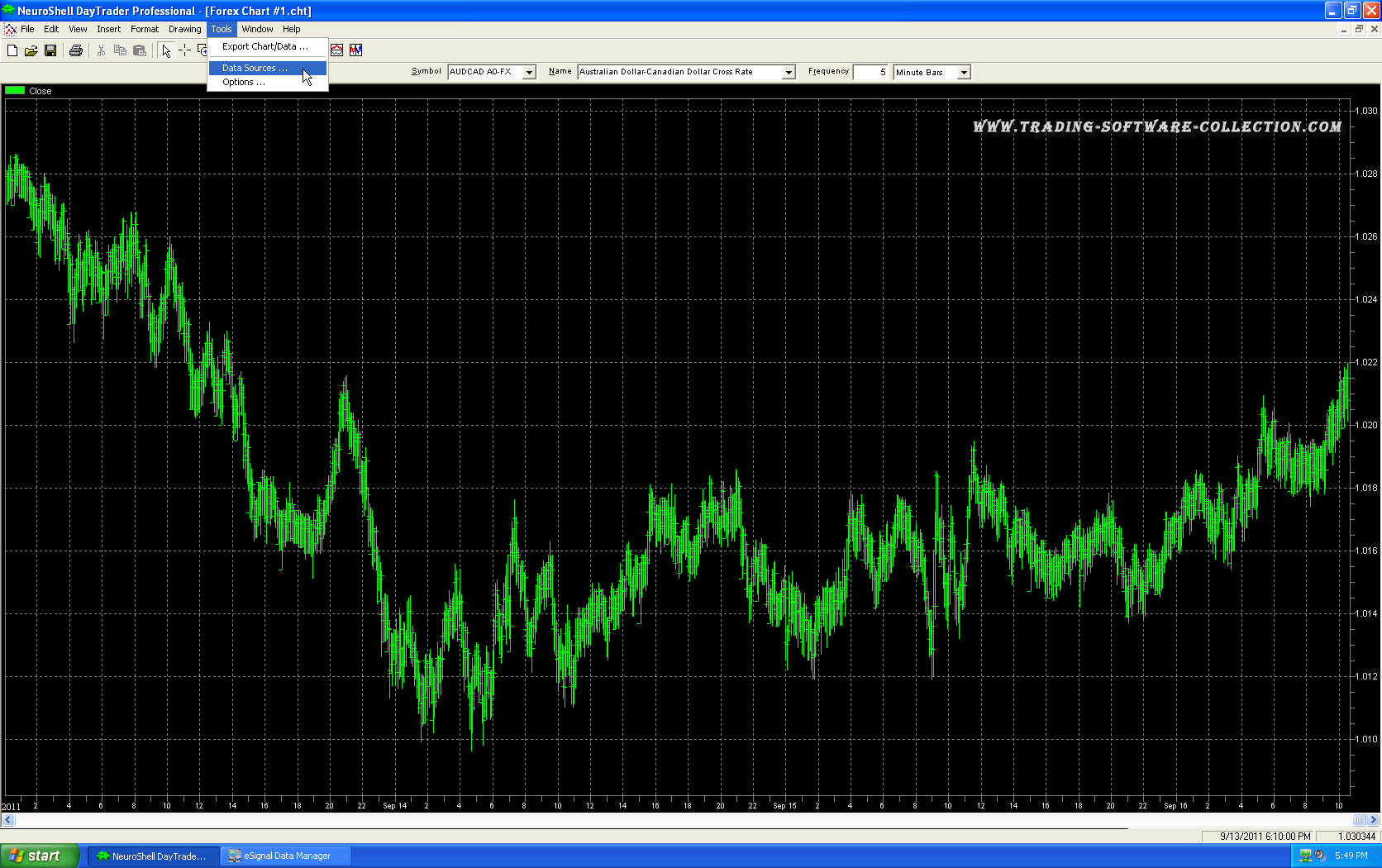Select Export Chart/Data menu entry

pyautogui.click(x=264, y=46)
